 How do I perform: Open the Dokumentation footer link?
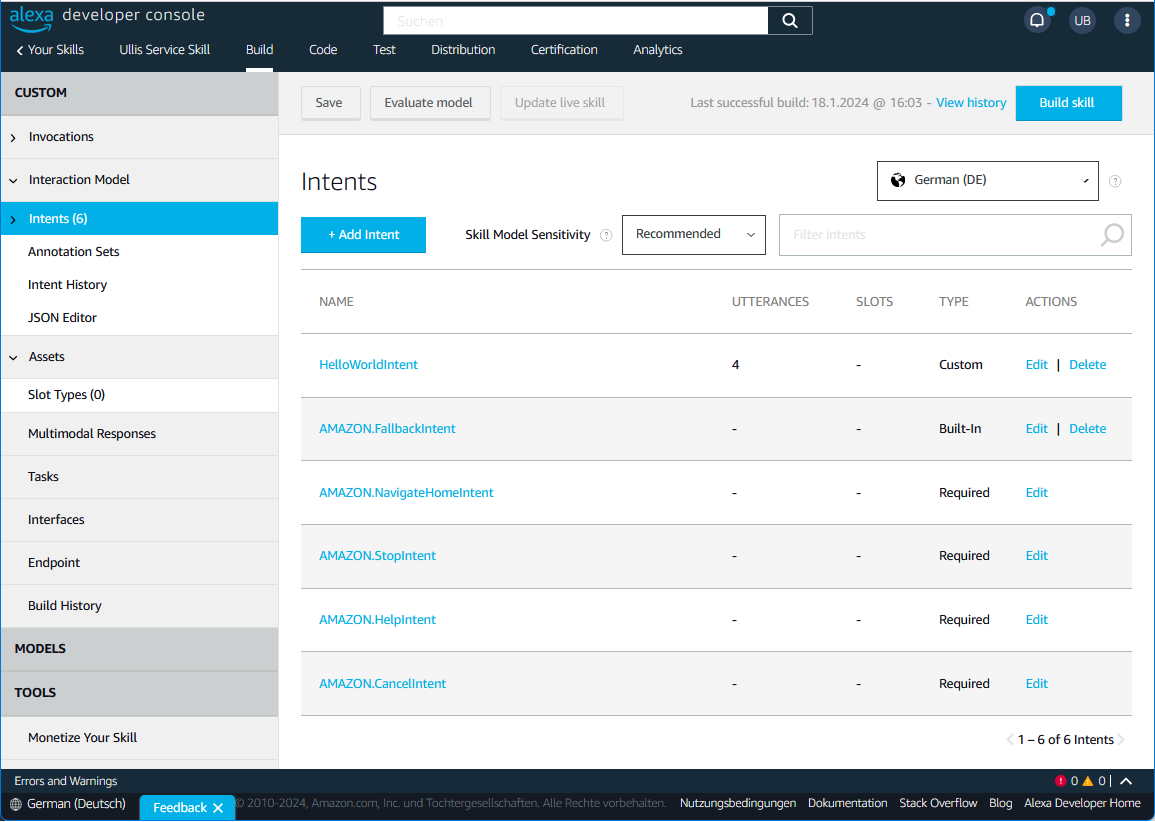847,804
